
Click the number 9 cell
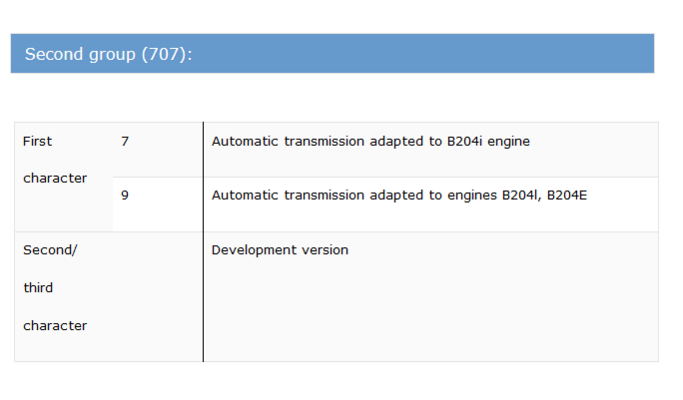pos(158,204)
